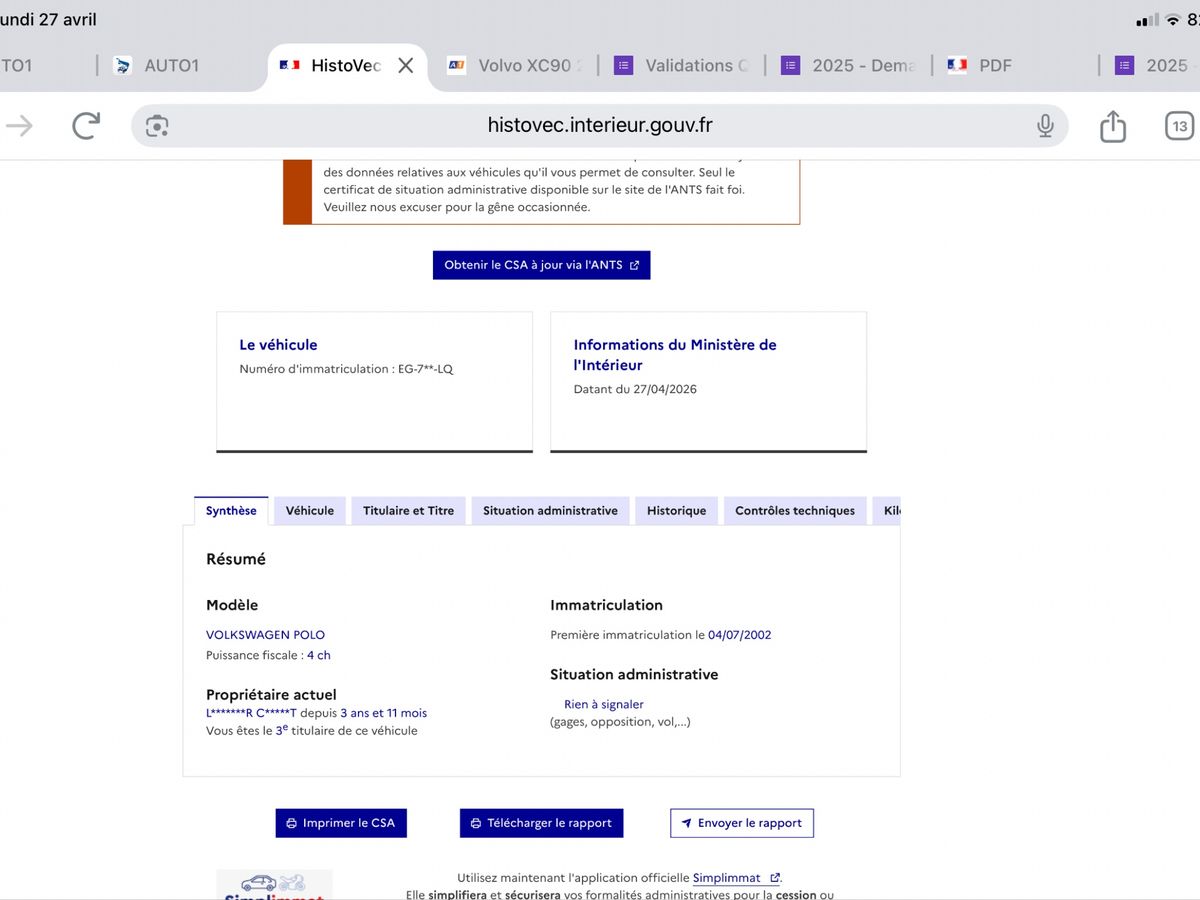
Task: Reload the page with the refresh icon
Action: coord(86,125)
